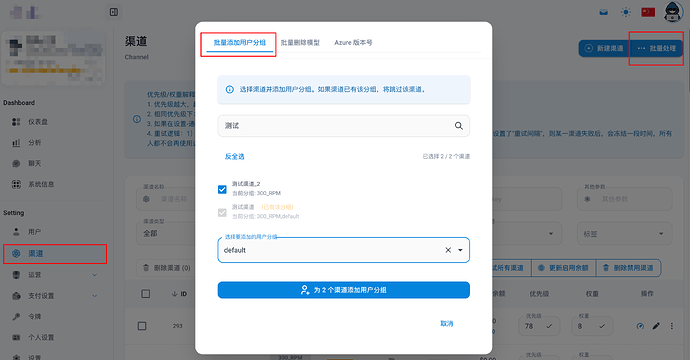Open more options dots in row 293
The width and height of the screenshot is (690, 360).
[672, 326]
